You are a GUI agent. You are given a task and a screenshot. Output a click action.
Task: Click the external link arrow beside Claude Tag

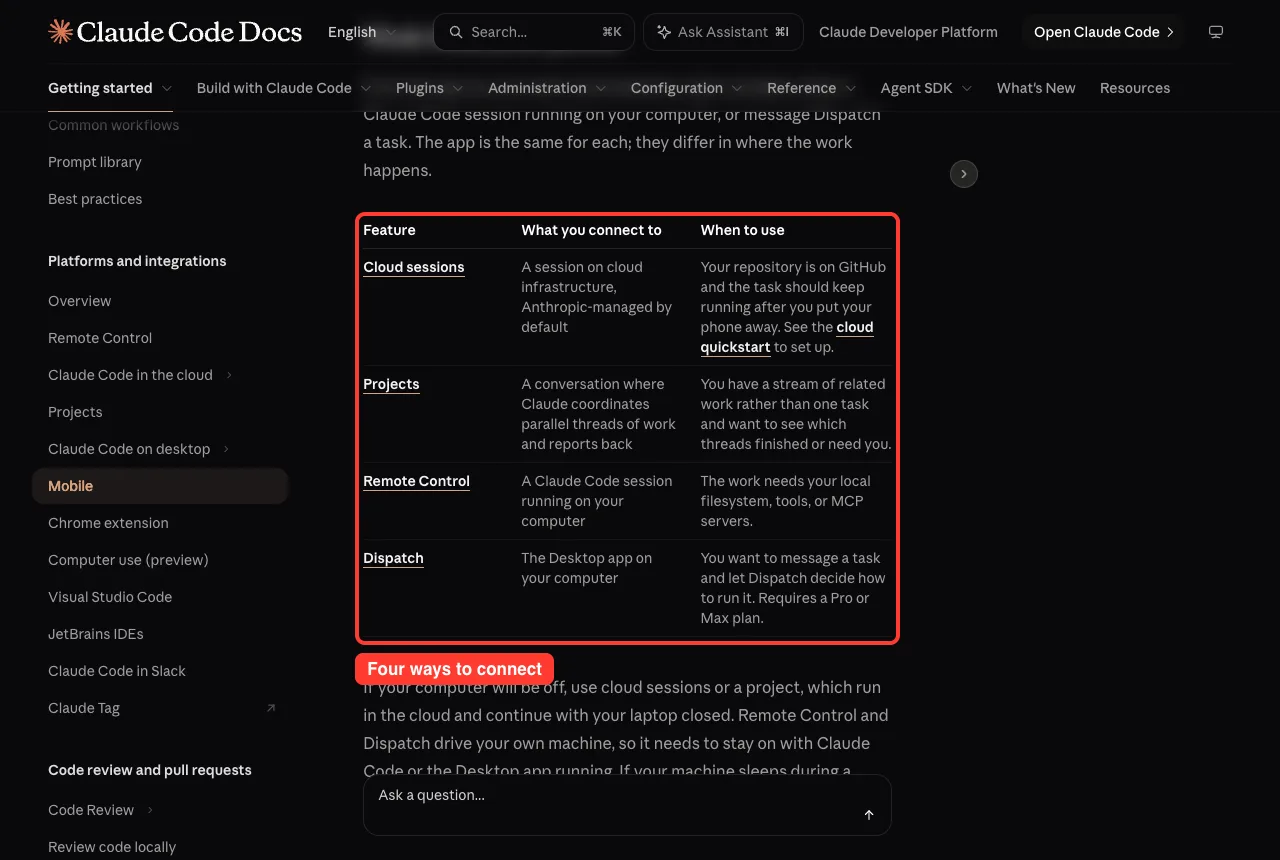(270, 708)
